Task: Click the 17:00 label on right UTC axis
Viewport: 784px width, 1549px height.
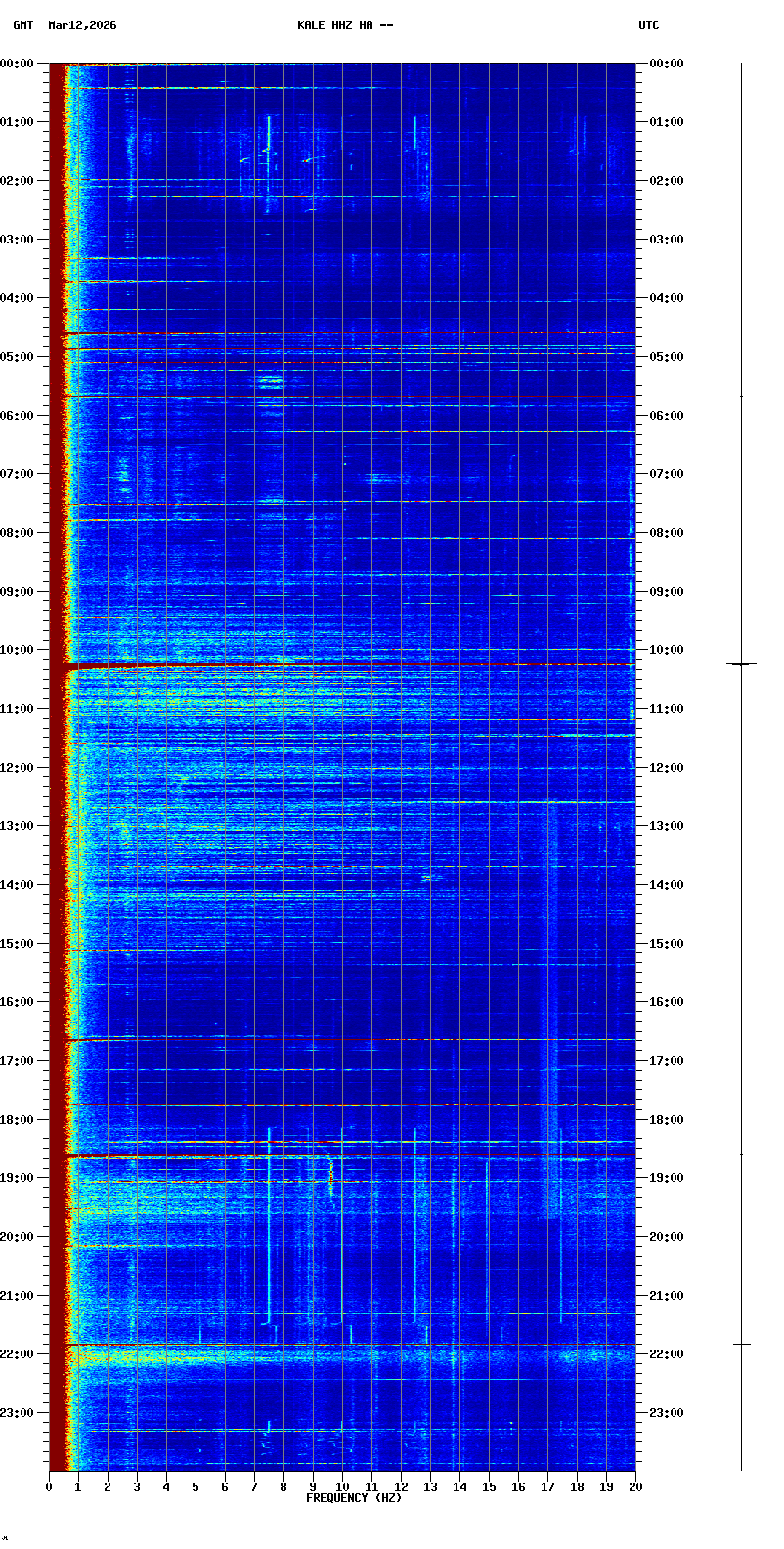Action: pos(667,1061)
